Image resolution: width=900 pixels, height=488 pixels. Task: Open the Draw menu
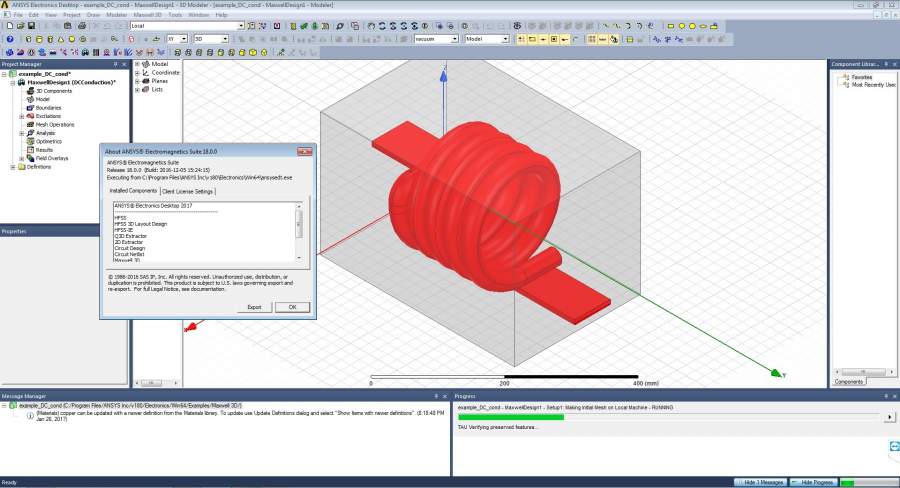pyautogui.click(x=93, y=15)
